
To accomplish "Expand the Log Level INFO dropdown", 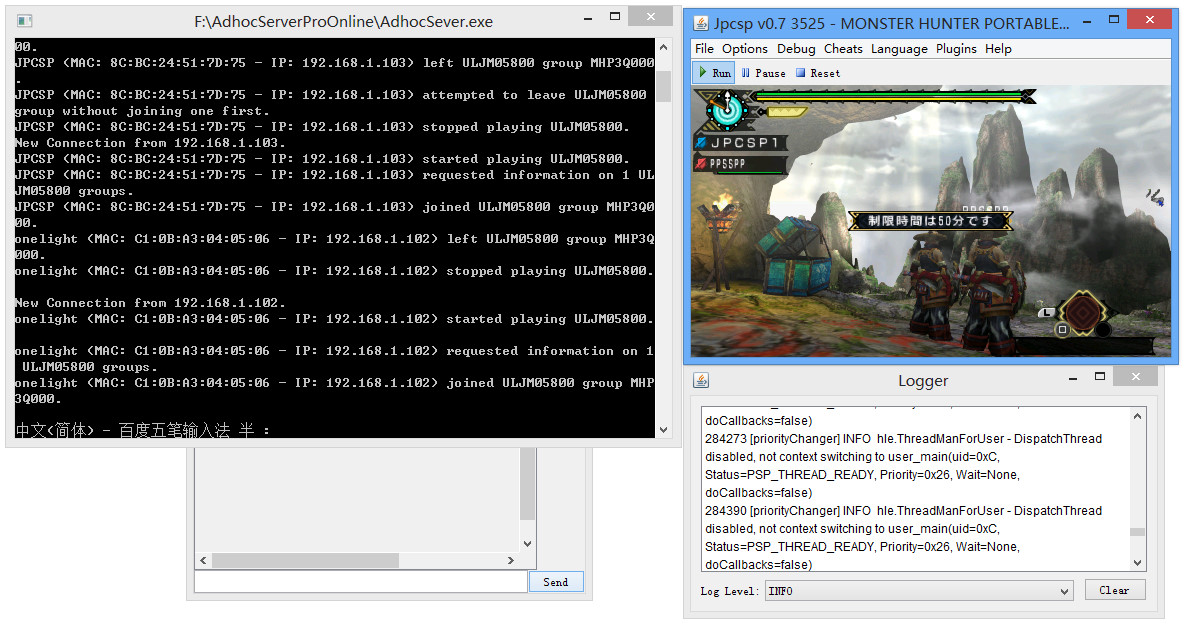I will (x=1064, y=591).
